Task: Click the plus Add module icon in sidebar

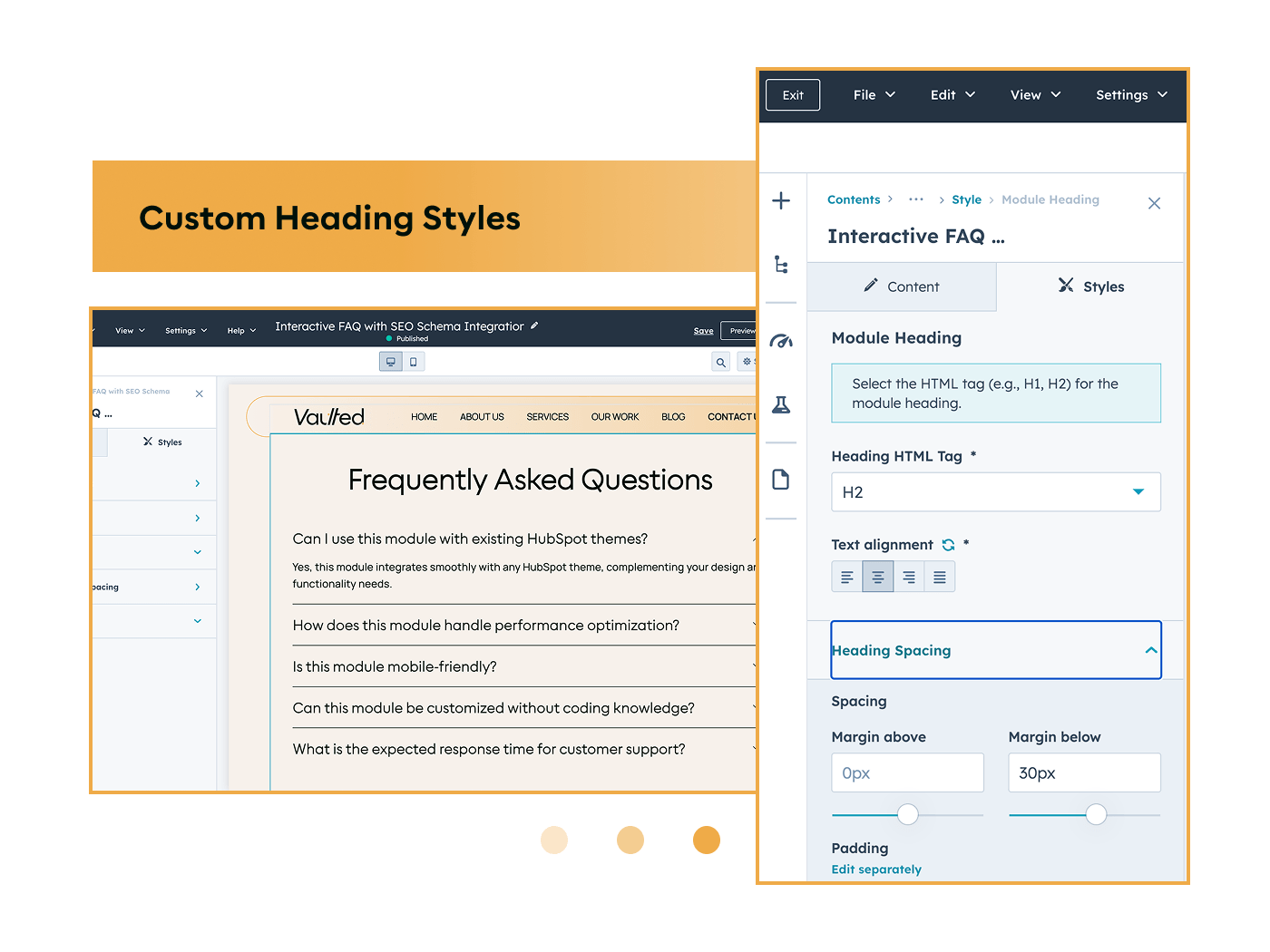Action: tap(781, 200)
